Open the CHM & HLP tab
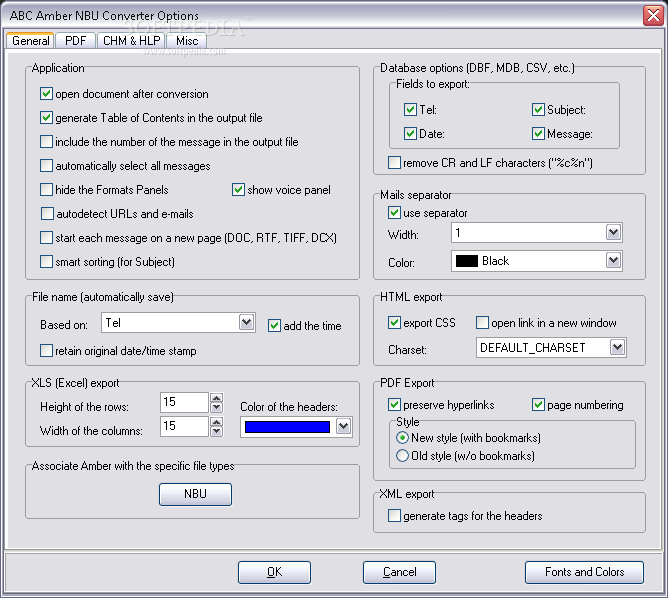Screen dimensions: 668x598 click(131, 41)
